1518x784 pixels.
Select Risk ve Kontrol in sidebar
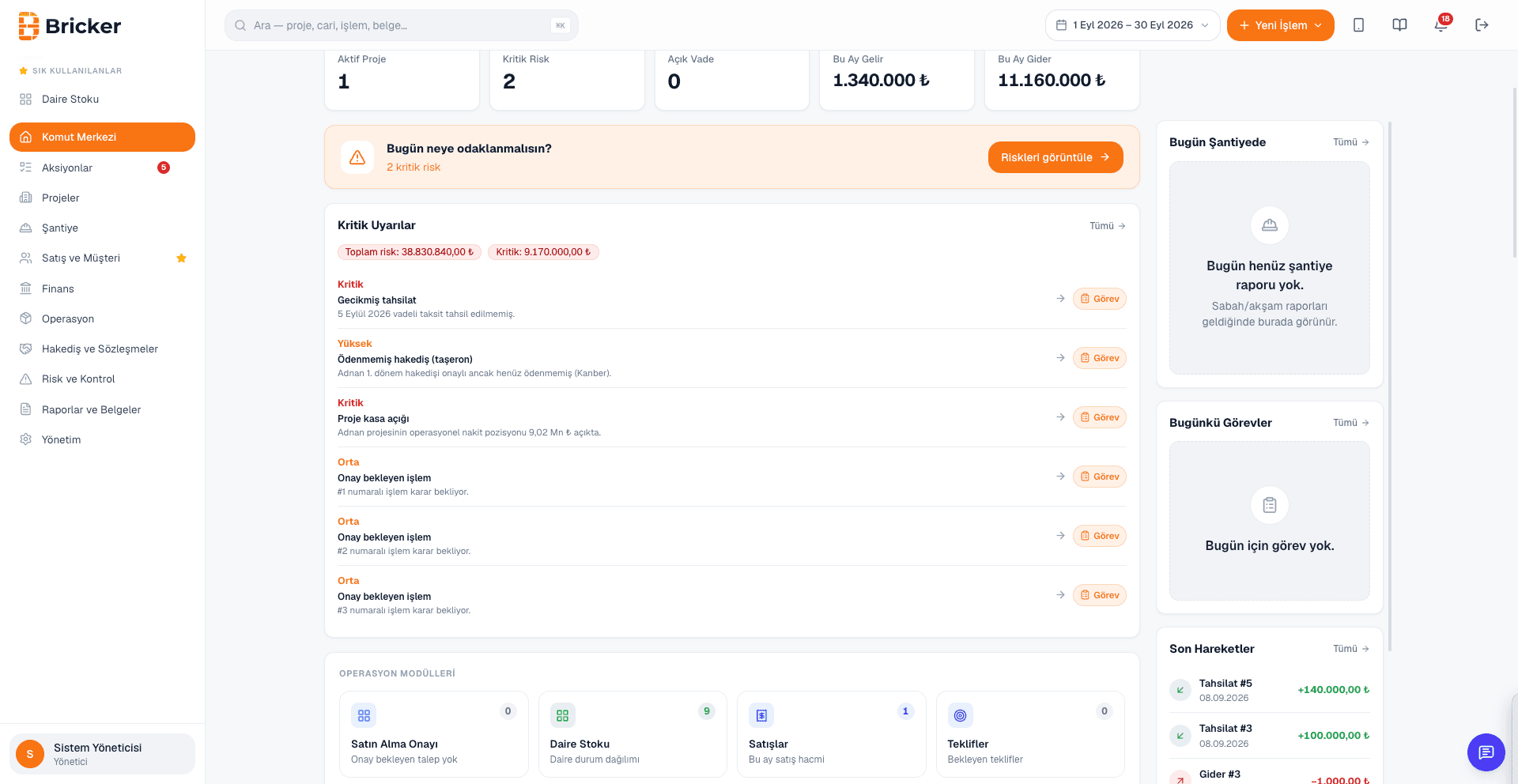click(x=102, y=379)
